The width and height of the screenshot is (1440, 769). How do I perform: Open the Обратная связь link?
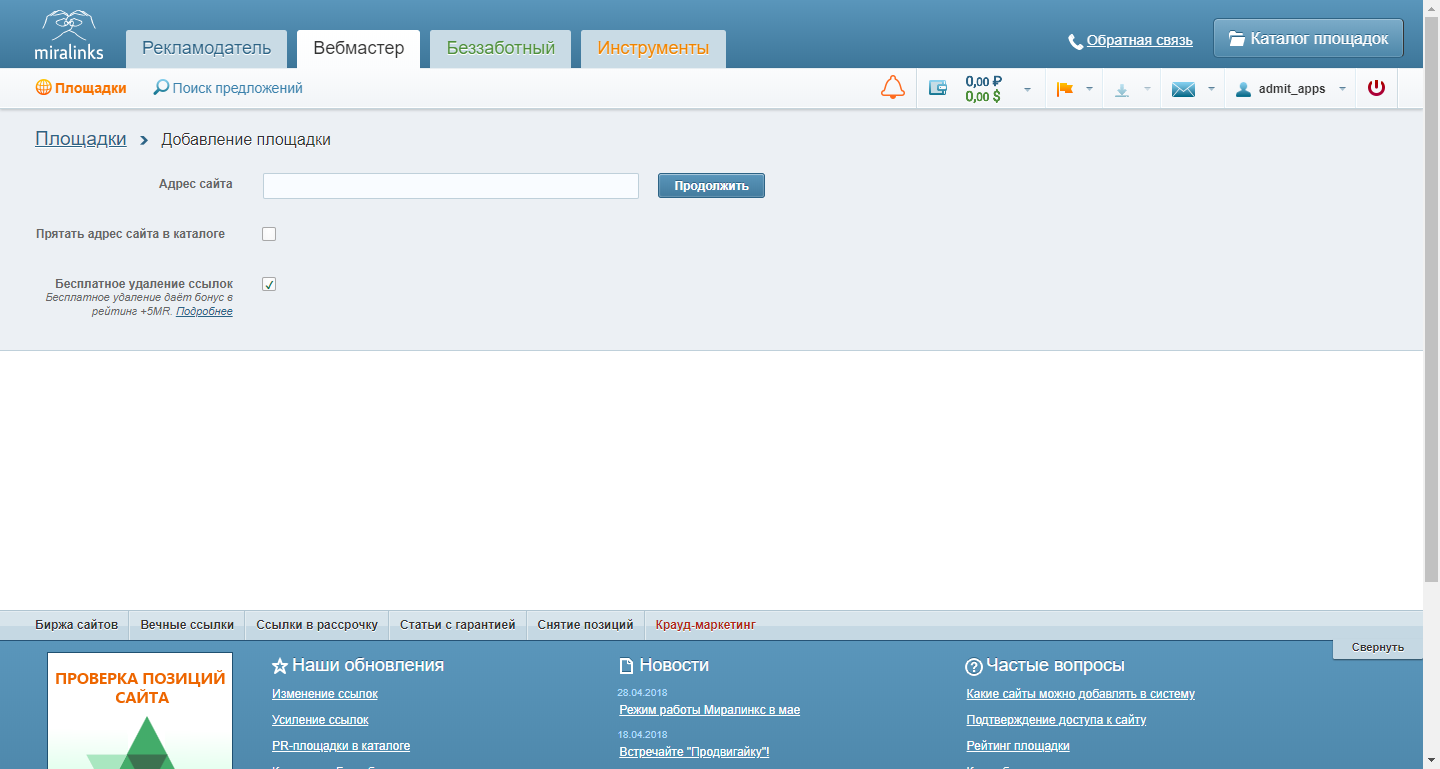tap(1139, 41)
